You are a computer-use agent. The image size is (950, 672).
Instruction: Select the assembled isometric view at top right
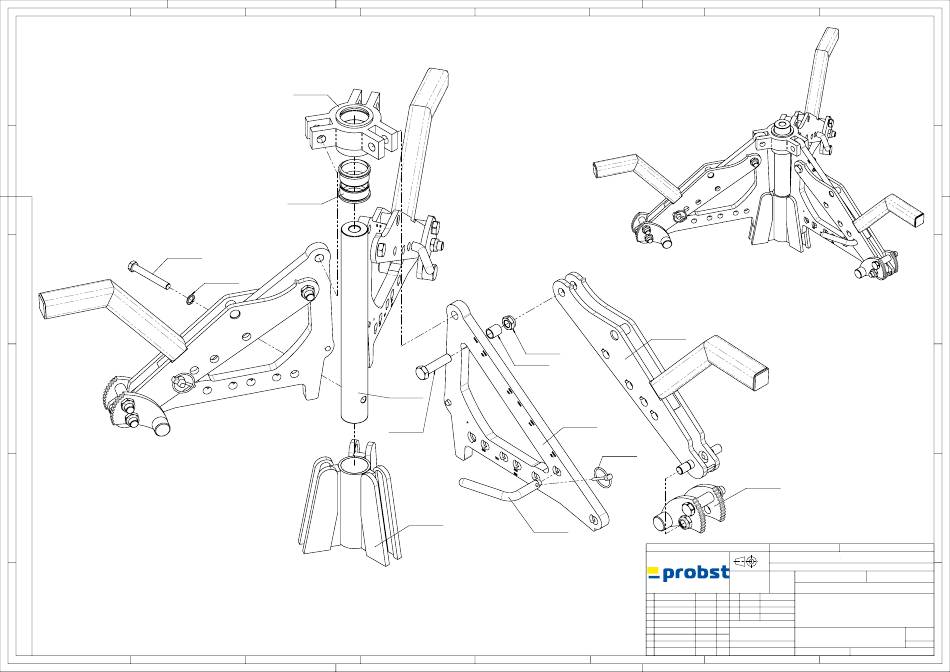760,155
